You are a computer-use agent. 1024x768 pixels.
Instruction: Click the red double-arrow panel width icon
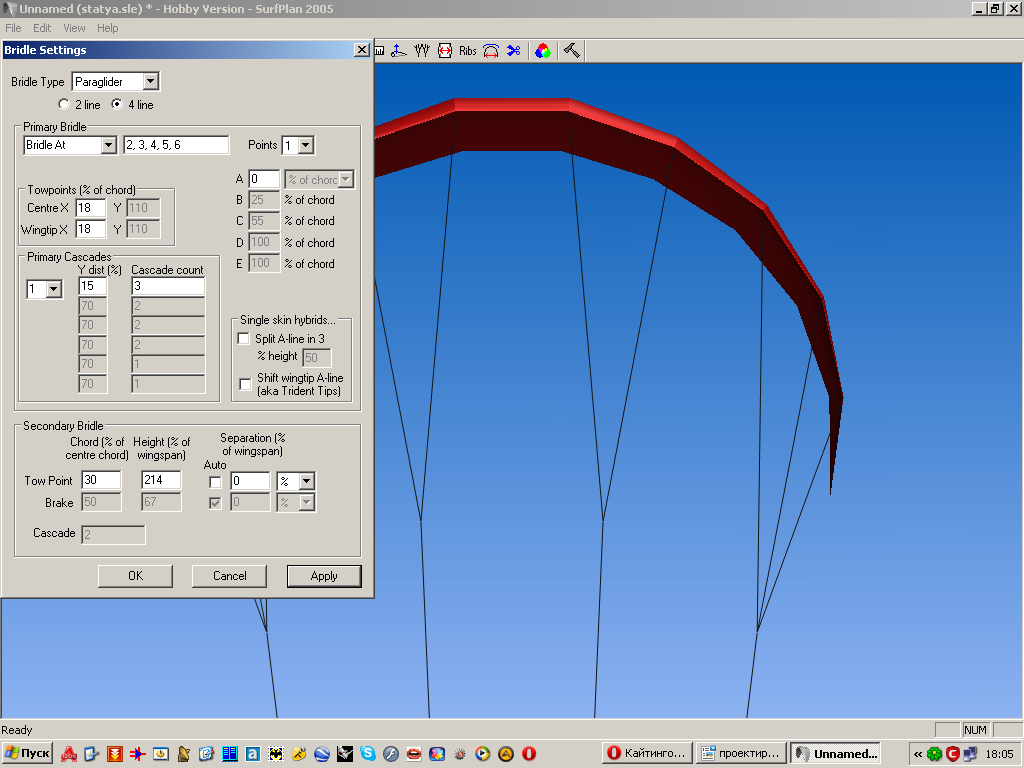[445, 51]
